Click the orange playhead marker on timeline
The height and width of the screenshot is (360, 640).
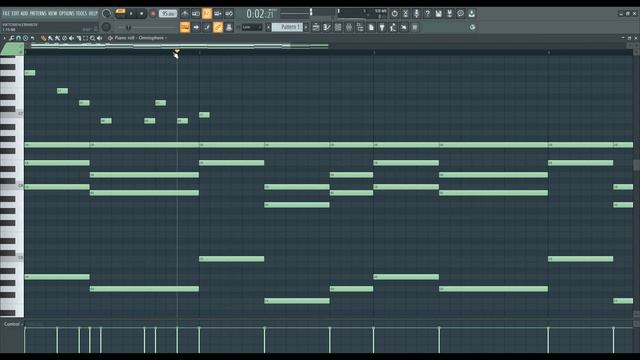pos(177,51)
